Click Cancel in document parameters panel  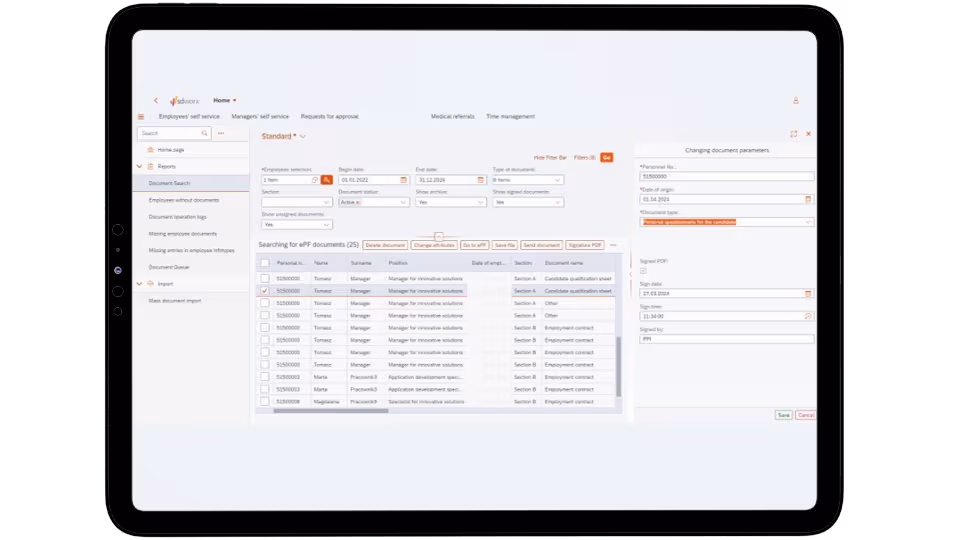coord(806,415)
